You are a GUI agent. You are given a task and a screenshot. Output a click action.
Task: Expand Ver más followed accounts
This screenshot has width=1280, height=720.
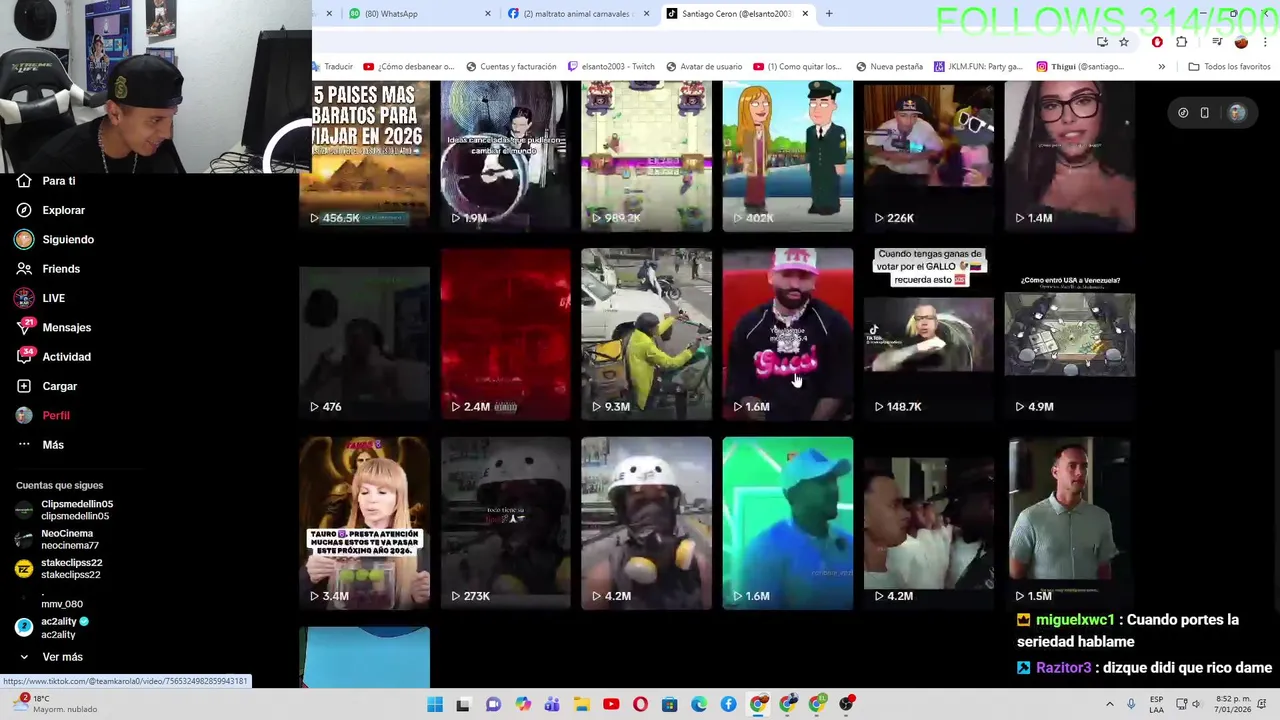coord(50,657)
